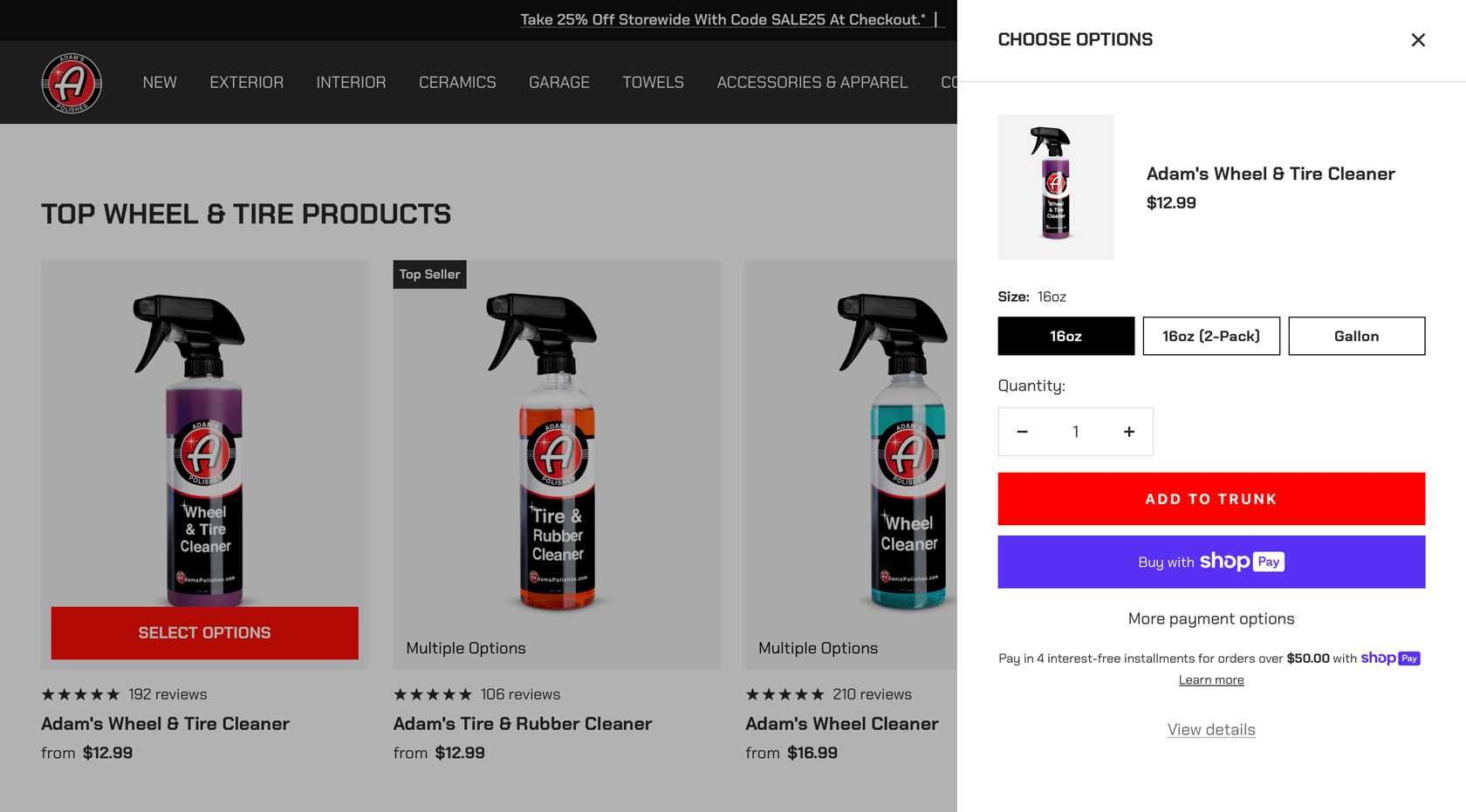Open the Exterior menu
The width and height of the screenshot is (1466, 812).
pyautogui.click(x=246, y=83)
